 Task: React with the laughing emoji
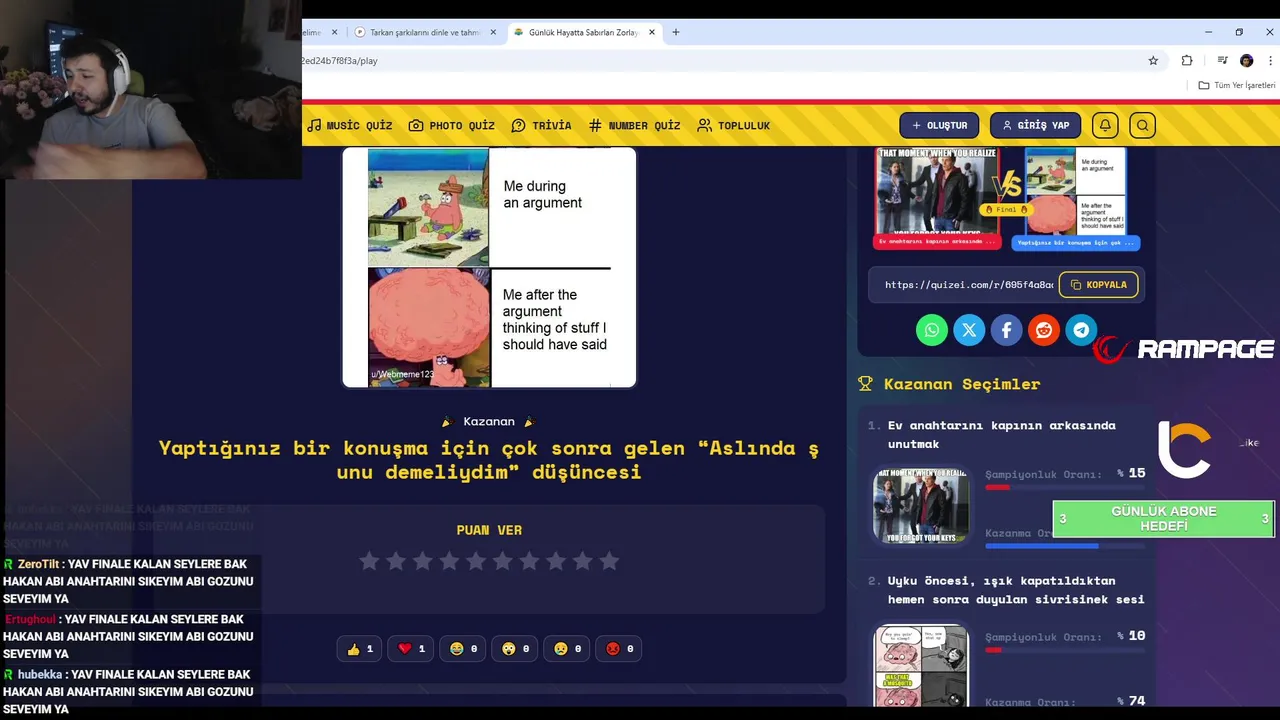463,649
